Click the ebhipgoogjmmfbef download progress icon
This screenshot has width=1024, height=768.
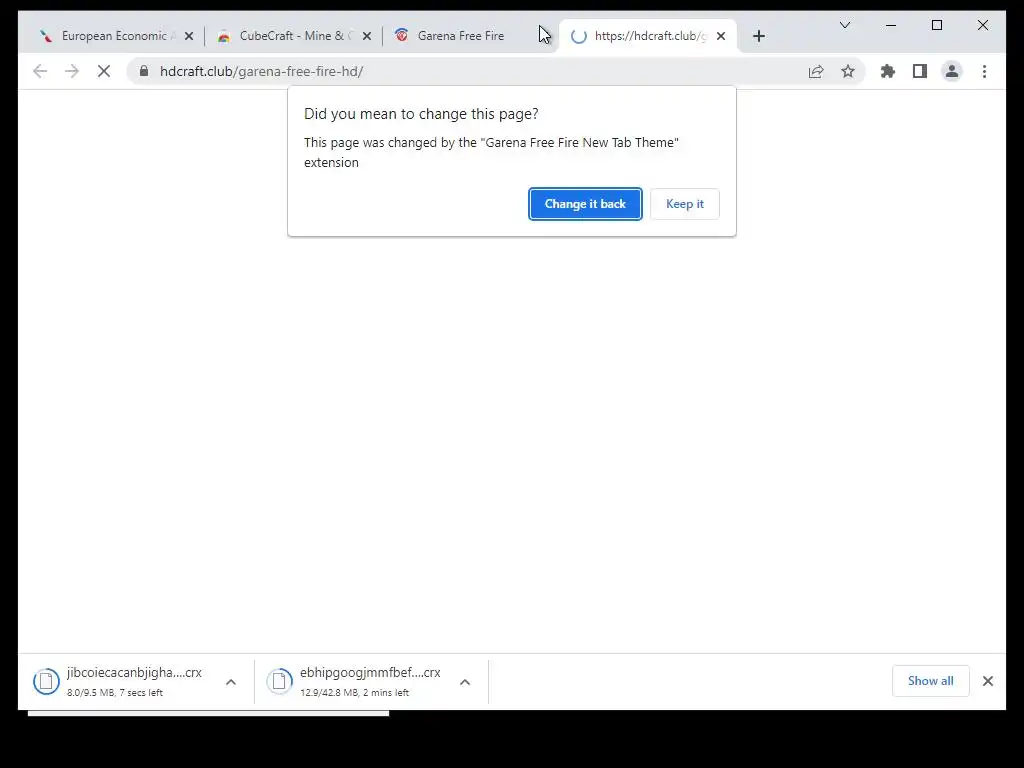280,681
